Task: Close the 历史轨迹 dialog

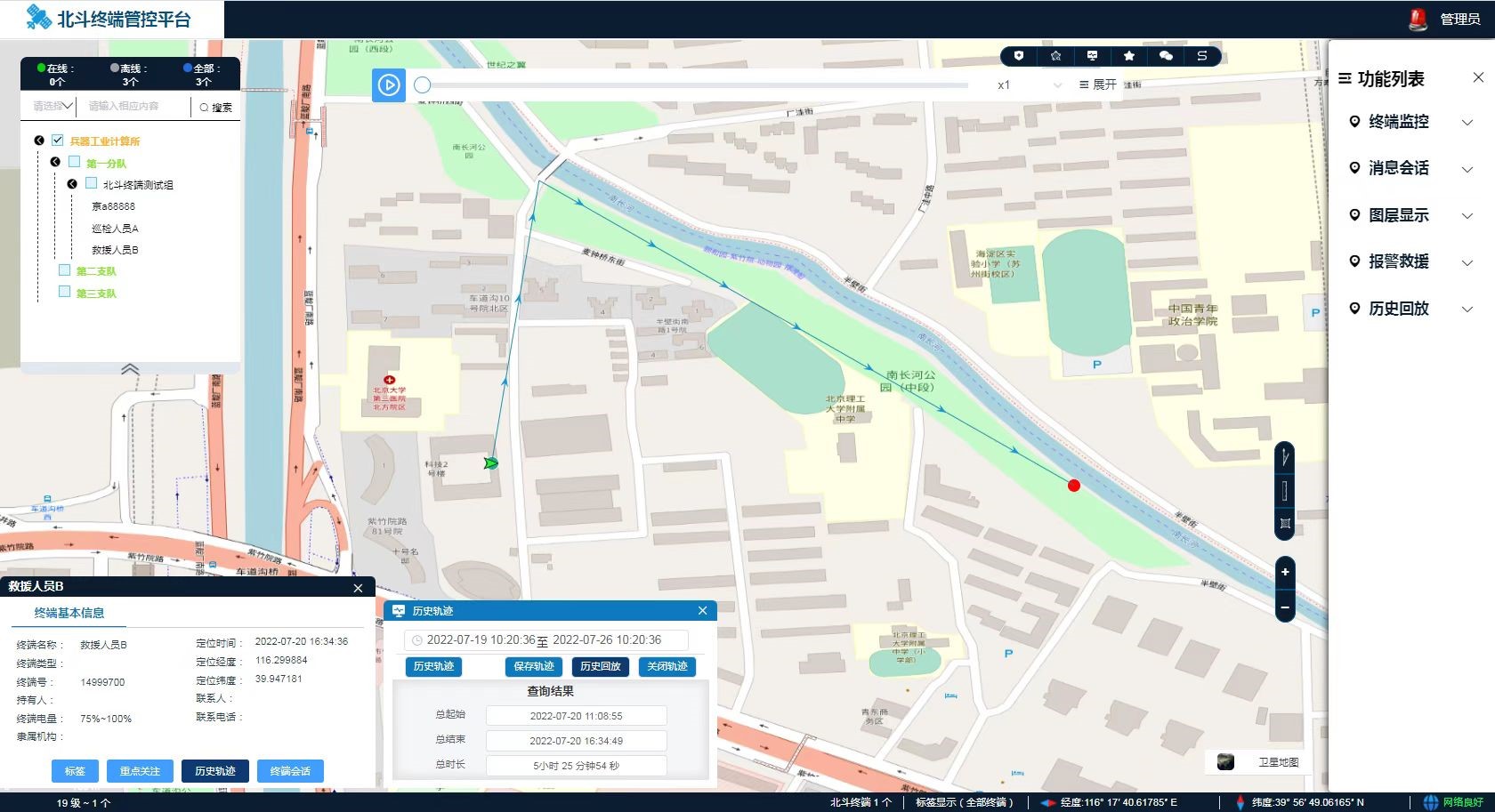Action: coord(702,610)
